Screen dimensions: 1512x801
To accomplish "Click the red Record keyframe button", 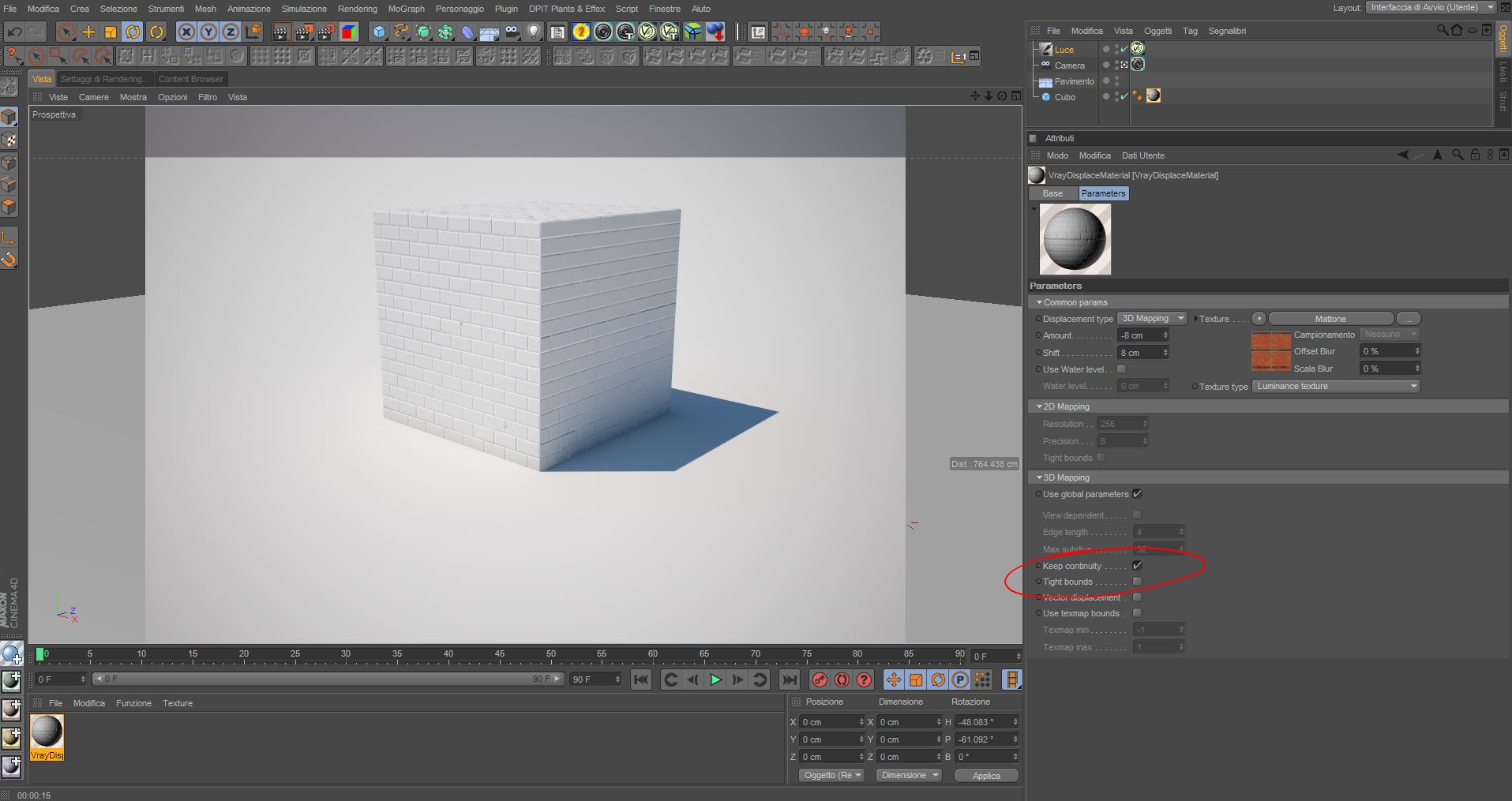I will 820,679.
